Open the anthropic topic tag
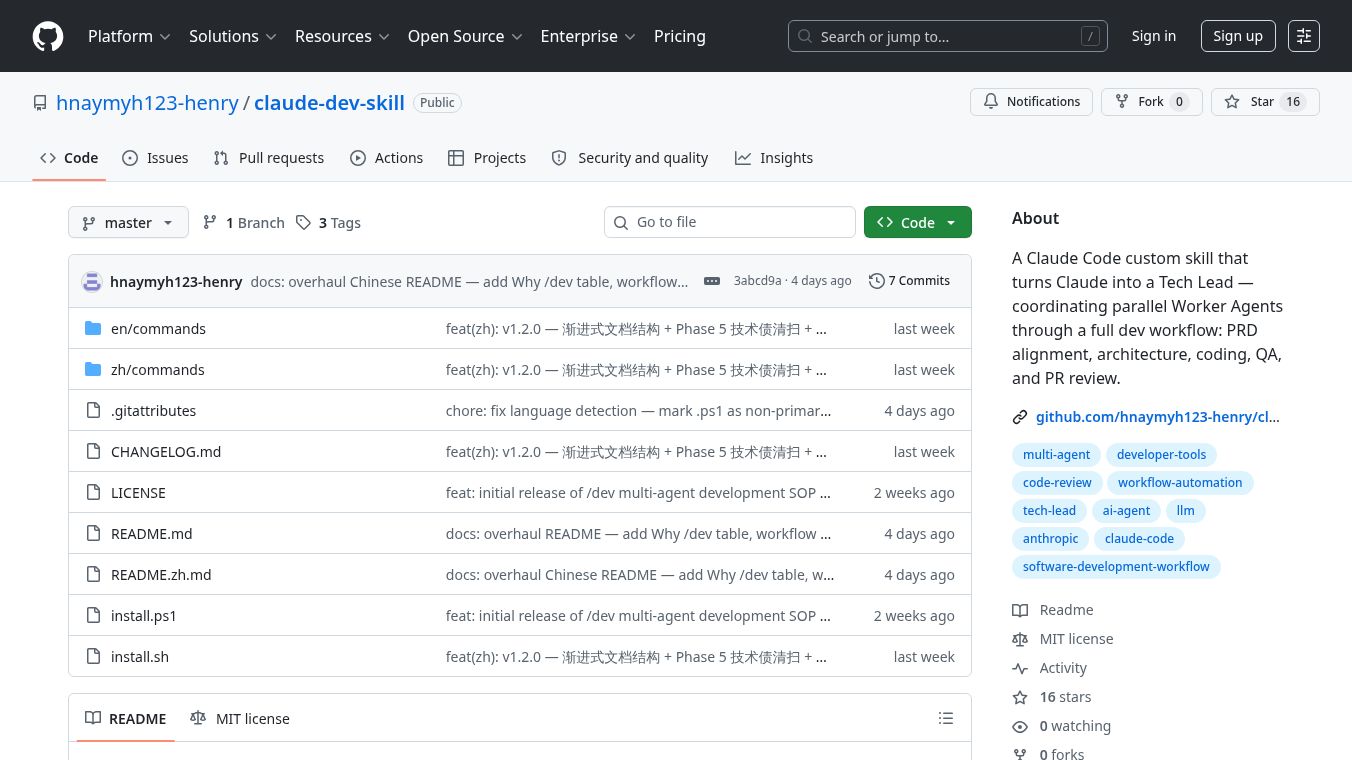The width and height of the screenshot is (1352, 760). 1050,538
